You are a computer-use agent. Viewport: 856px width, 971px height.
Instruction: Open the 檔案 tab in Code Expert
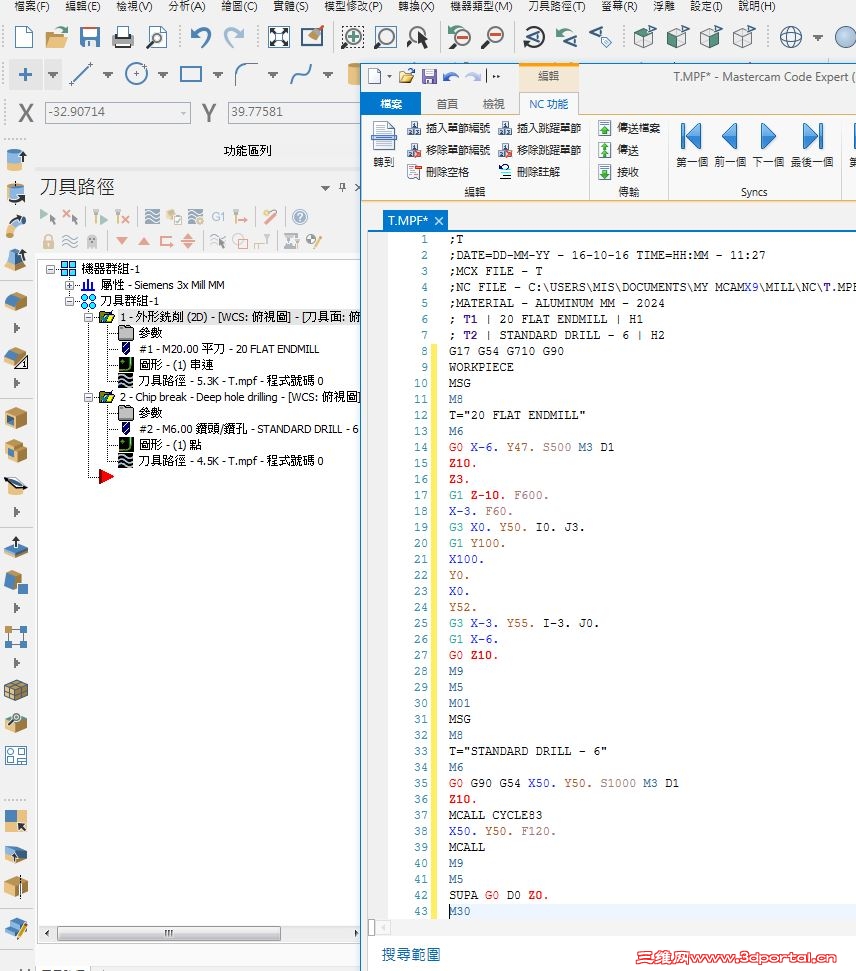point(391,104)
